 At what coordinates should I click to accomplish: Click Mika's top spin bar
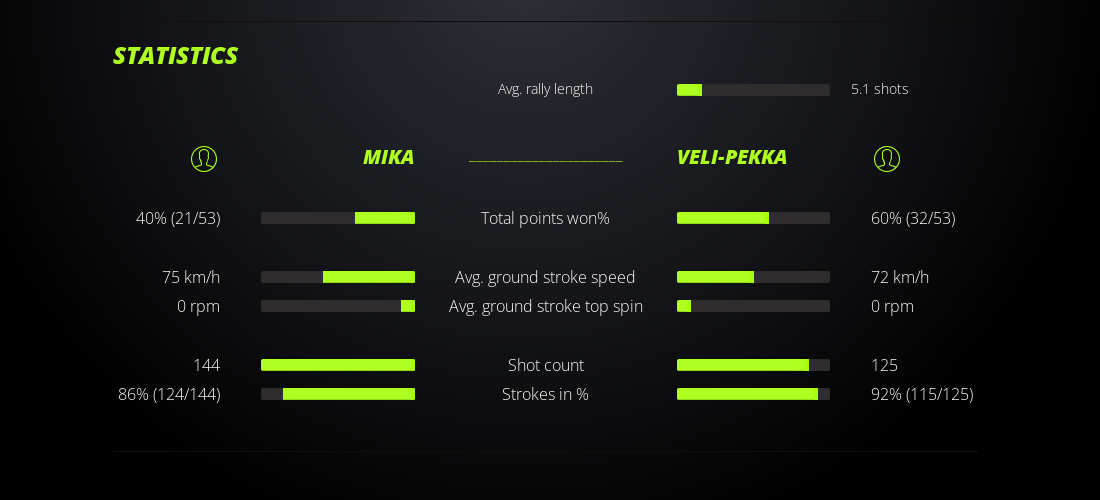click(338, 306)
